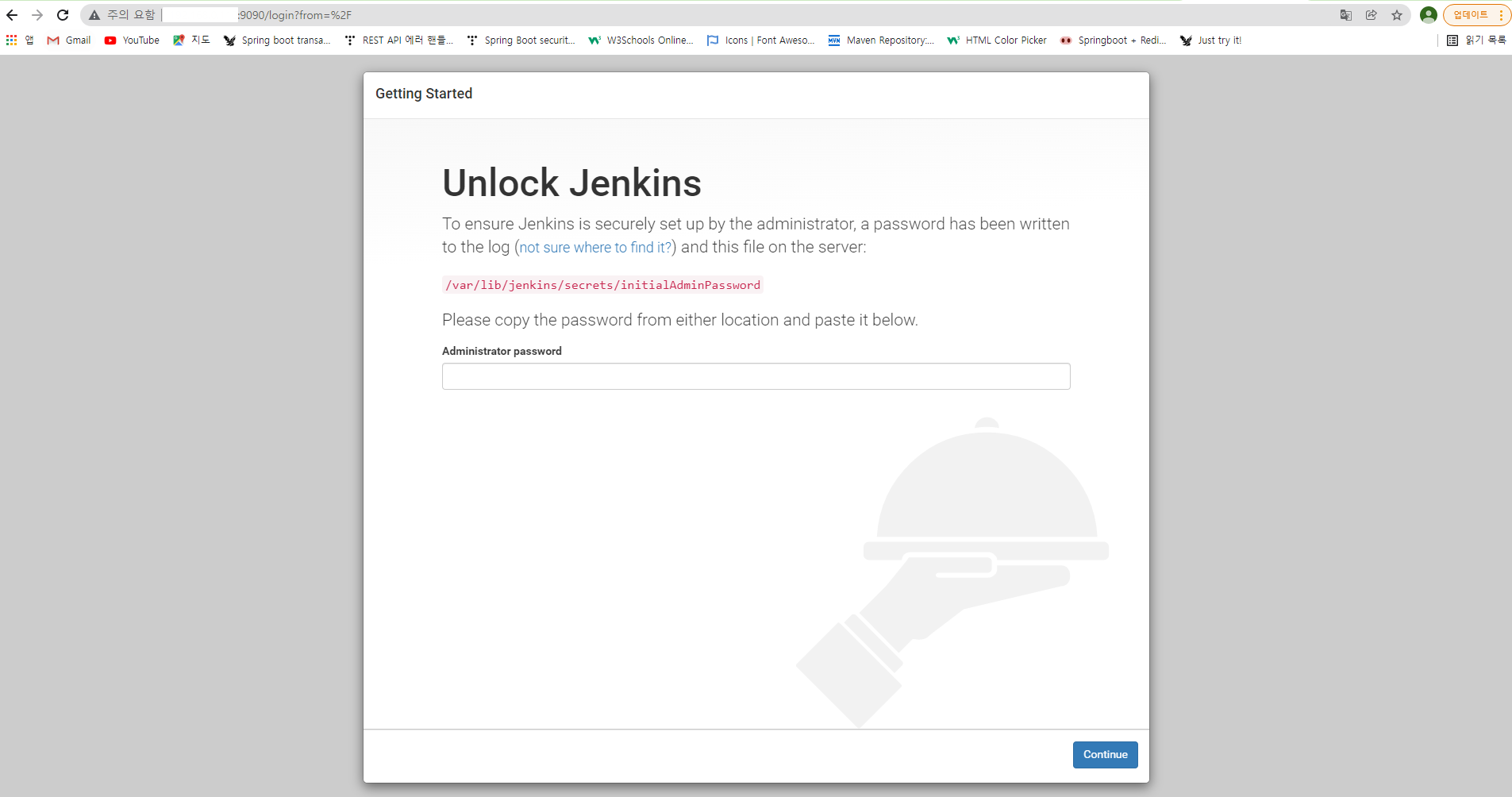
Task: Click the browser back arrow
Action: coord(12,15)
